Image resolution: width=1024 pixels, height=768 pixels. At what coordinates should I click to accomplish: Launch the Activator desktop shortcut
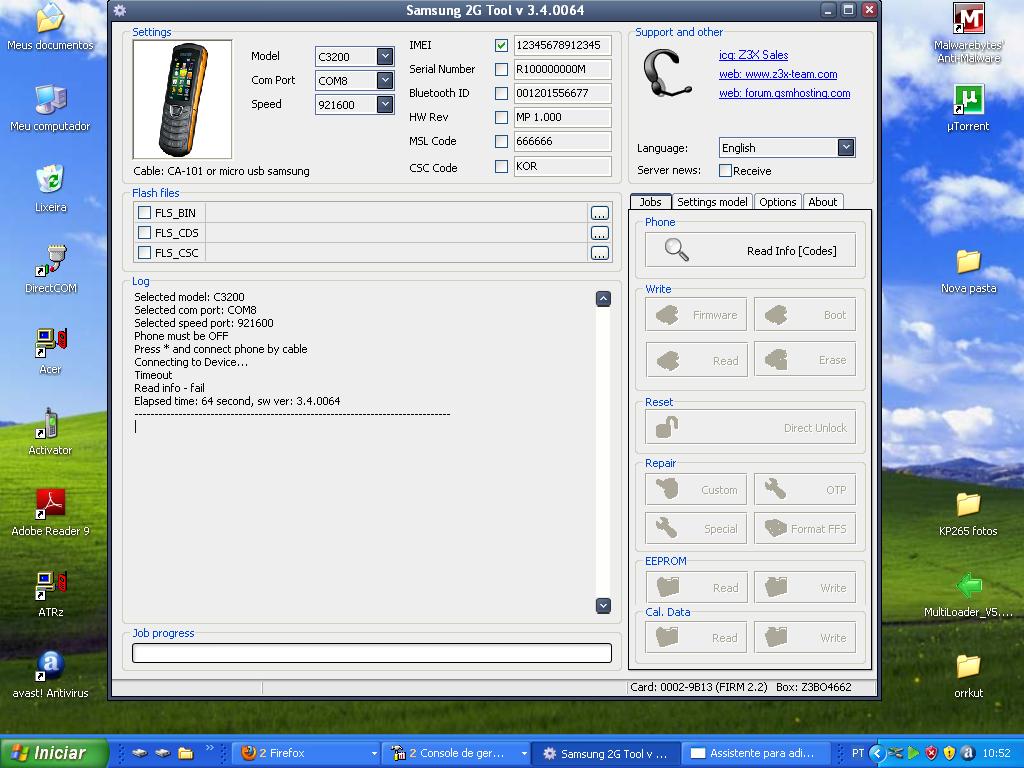click(50, 432)
